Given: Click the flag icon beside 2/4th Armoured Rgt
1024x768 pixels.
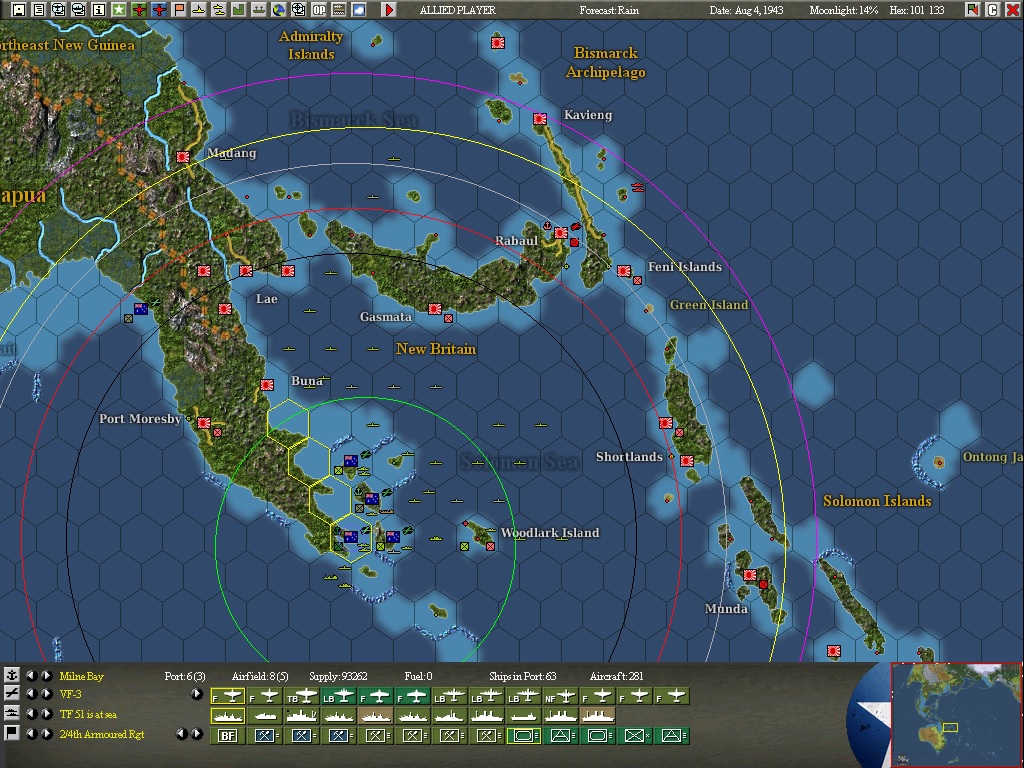Looking at the screenshot, I should click(x=12, y=733).
